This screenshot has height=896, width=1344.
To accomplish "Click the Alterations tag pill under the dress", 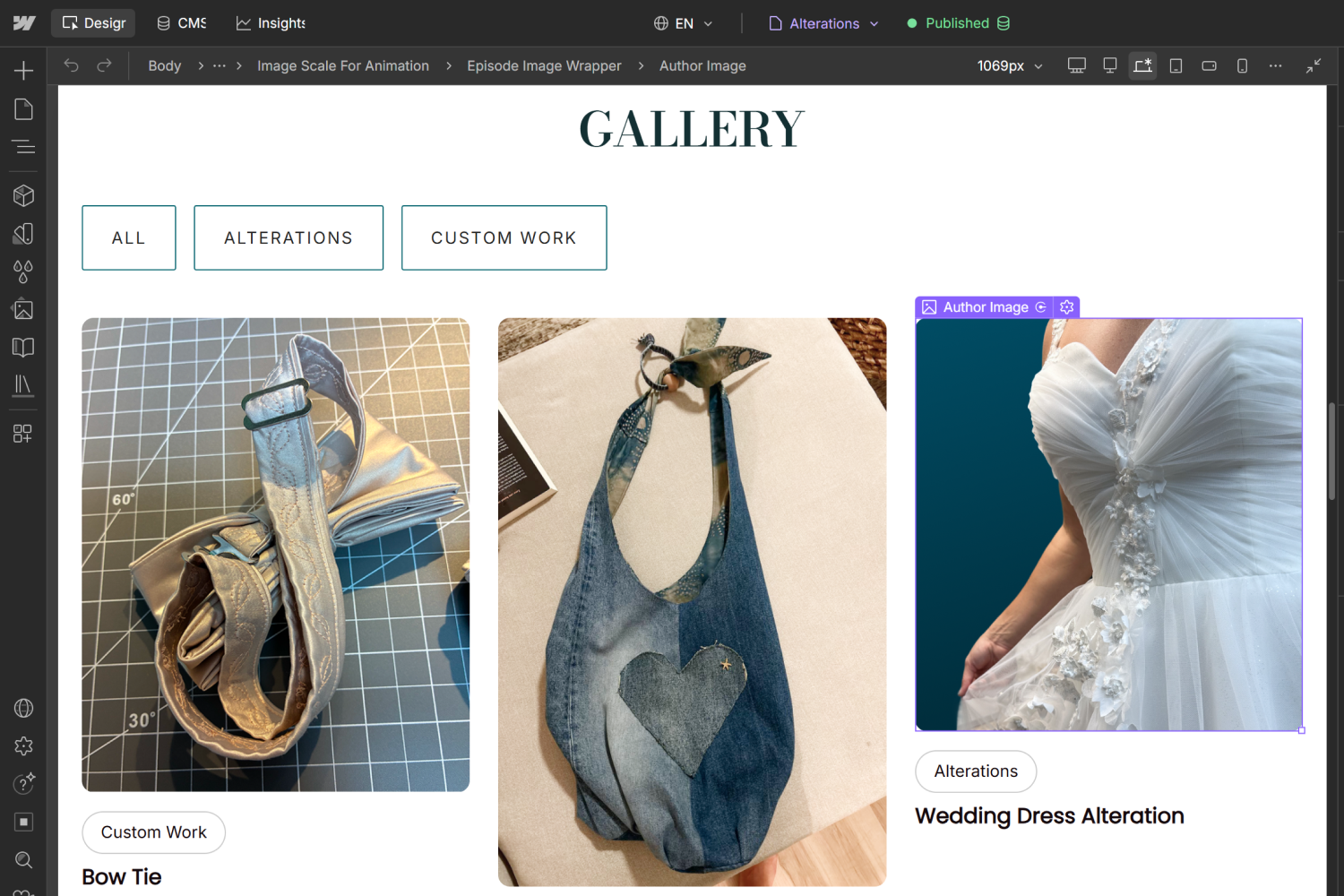I will 976,771.
